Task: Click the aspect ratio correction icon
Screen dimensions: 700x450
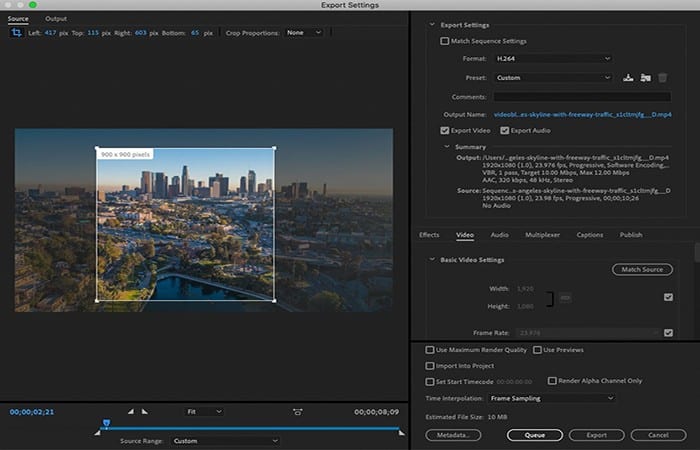Action: [298, 412]
